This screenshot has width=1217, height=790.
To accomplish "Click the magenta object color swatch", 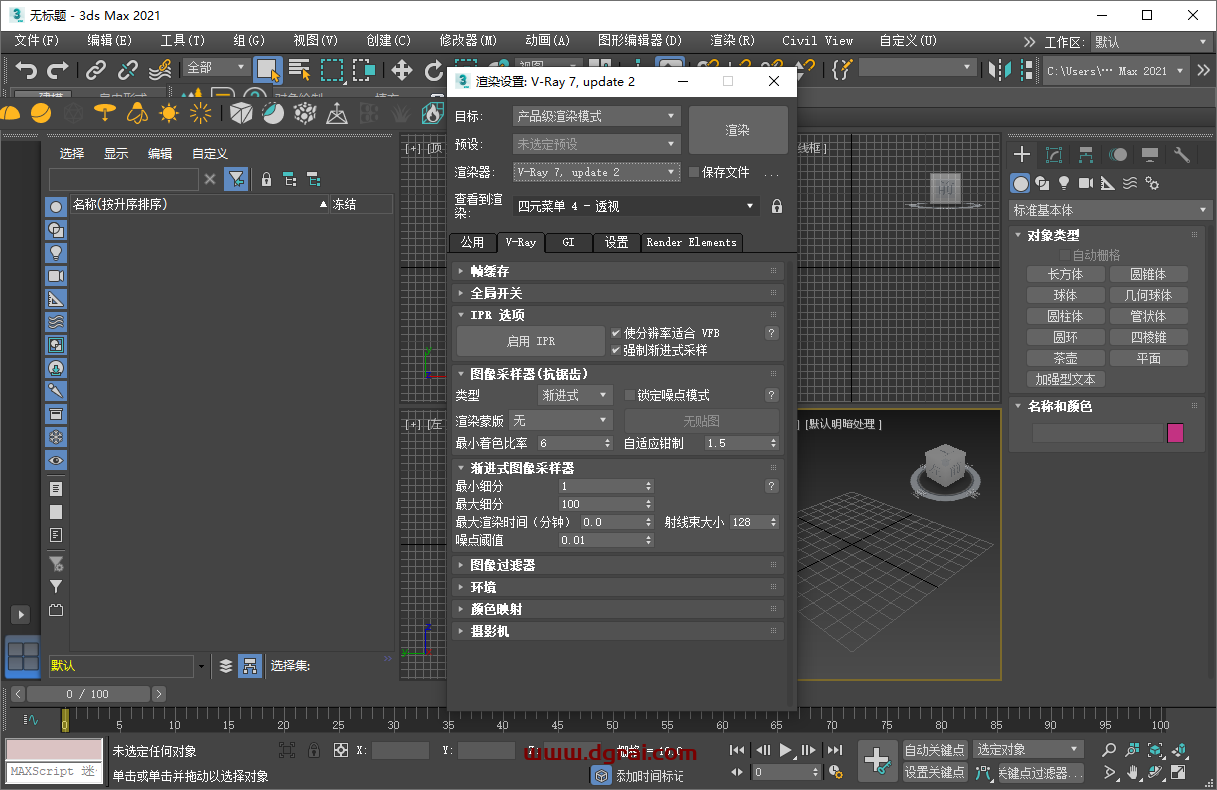I will 1176,433.
